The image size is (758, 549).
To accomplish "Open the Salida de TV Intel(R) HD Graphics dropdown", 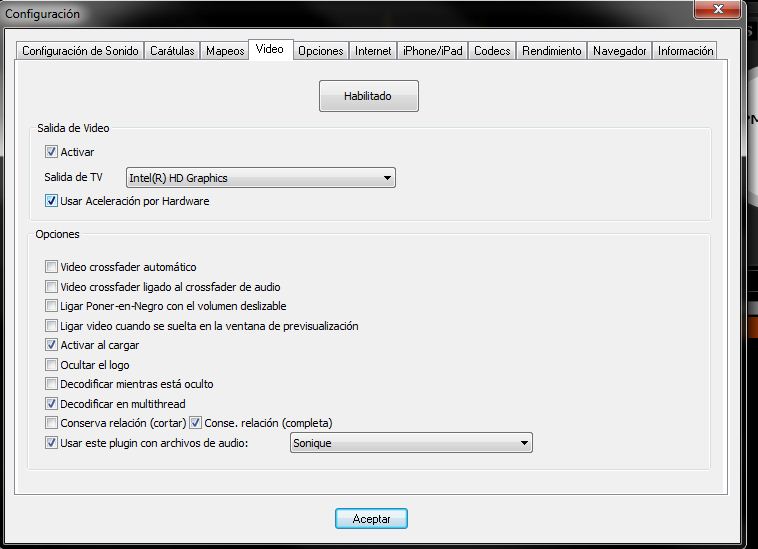I will click(x=261, y=178).
